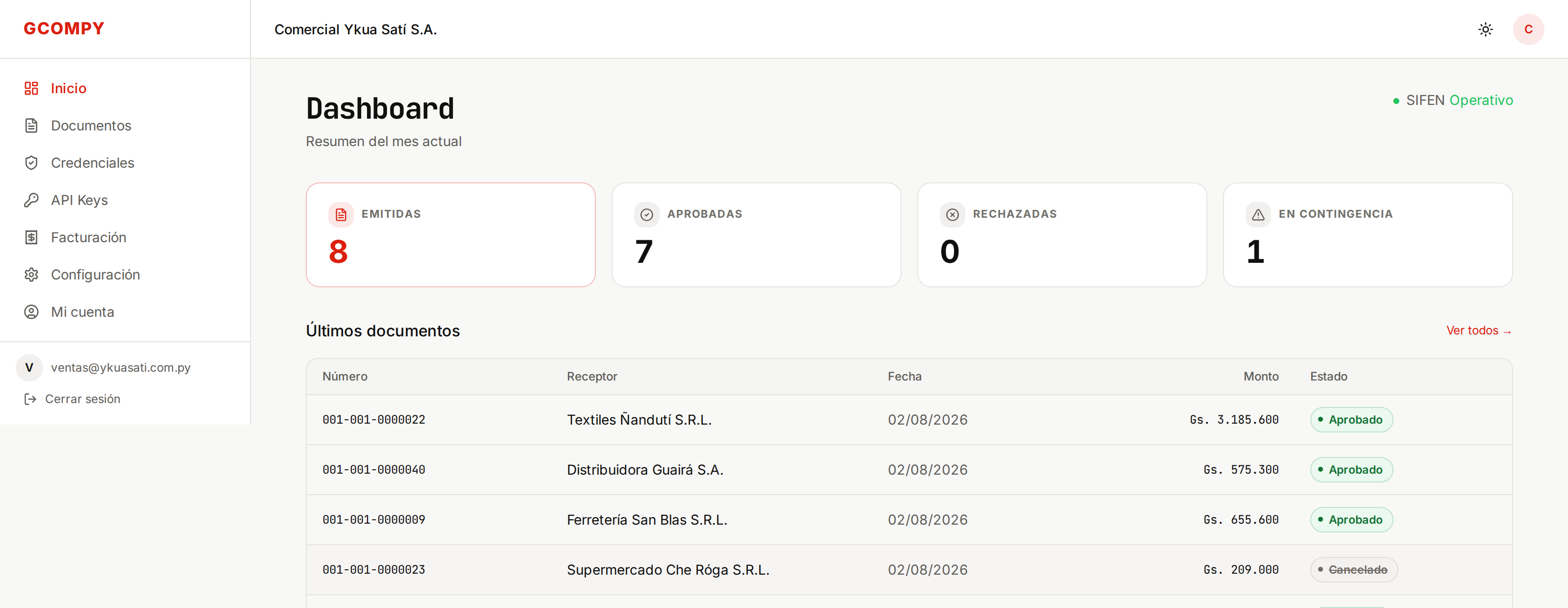Click the Estado column header
Image resolution: width=1568 pixels, height=608 pixels.
(1328, 377)
